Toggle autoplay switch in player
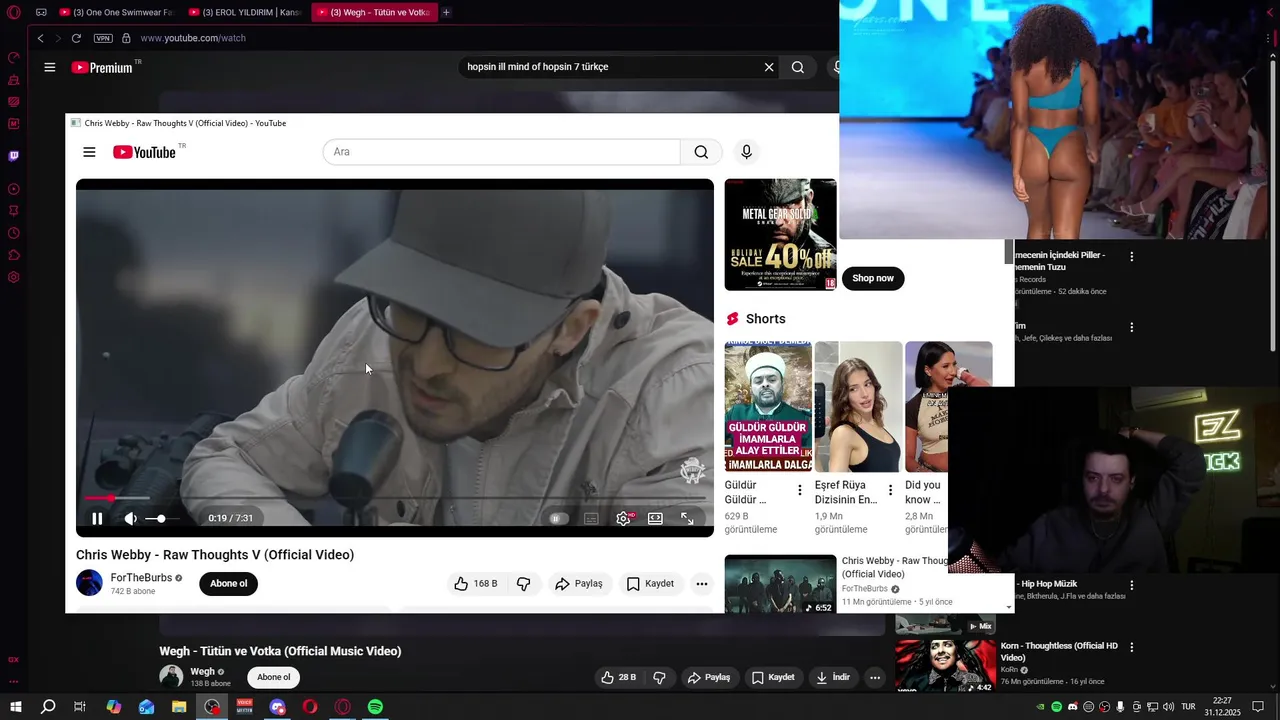 [x=559, y=518]
